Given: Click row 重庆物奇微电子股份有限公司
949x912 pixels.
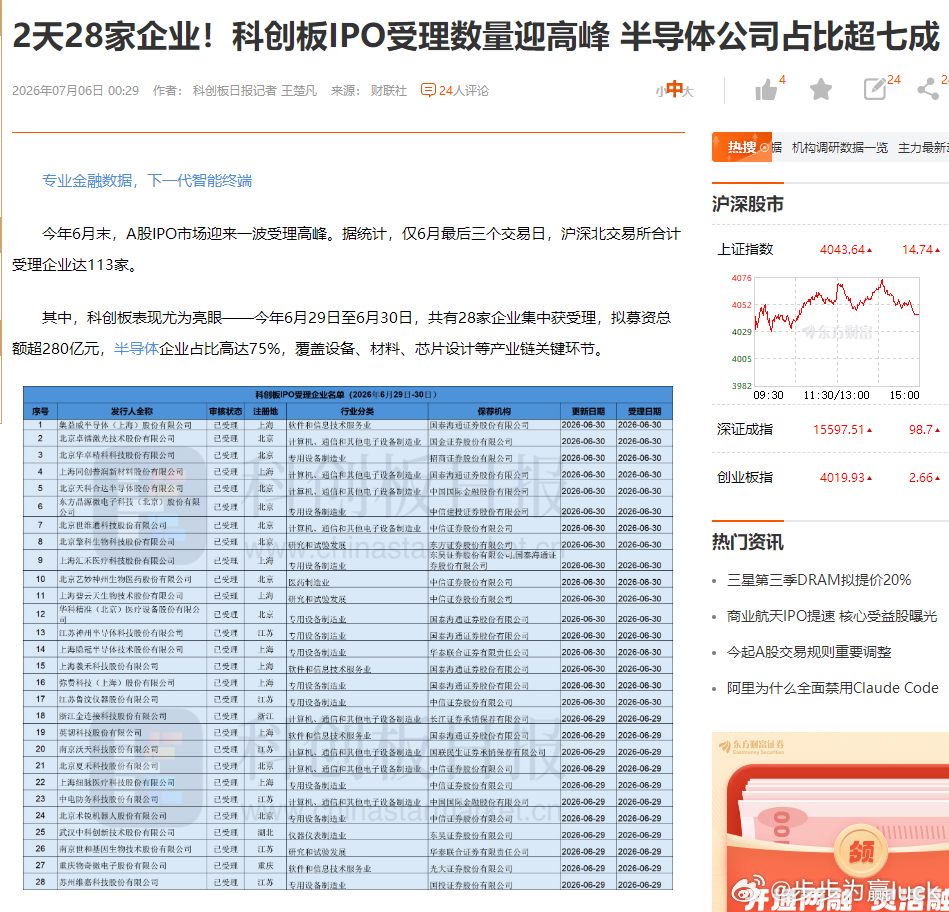Looking at the screenshot, I should pyautogui.click(x=347, y=866).
